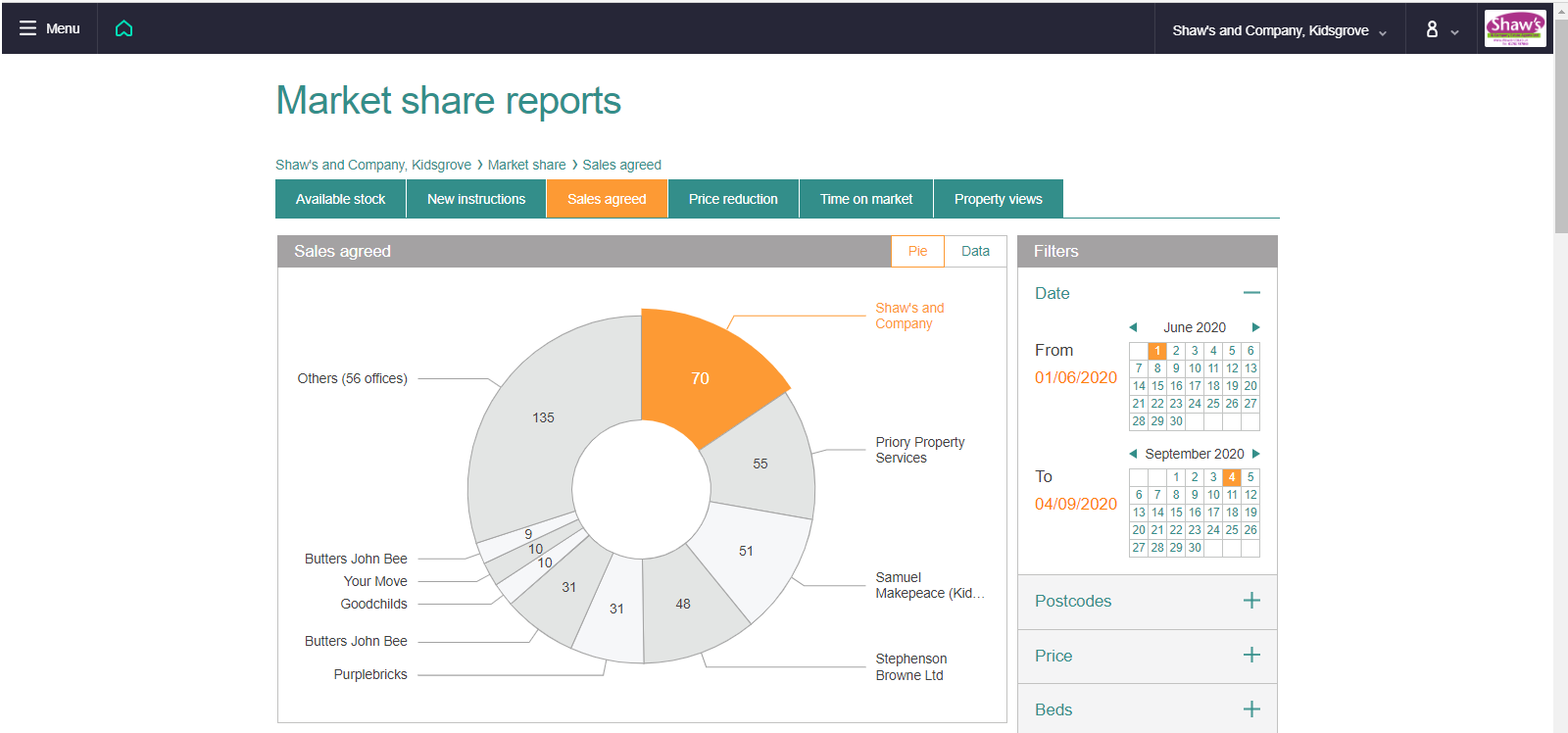Select June 15 in the From calendar
Viewport: 1568px width, 733px height.
1157,386
